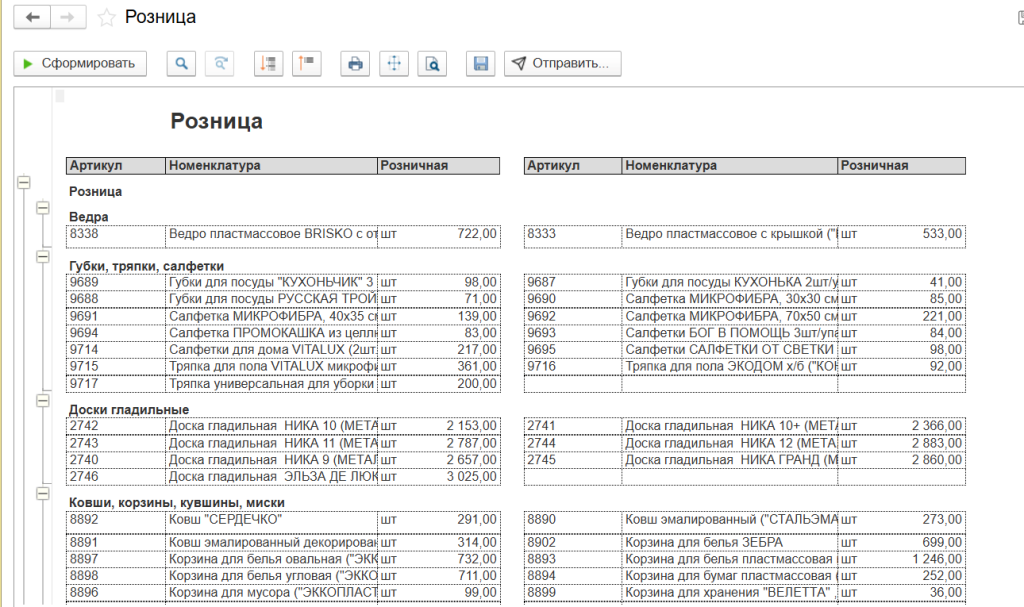
Task: Collapse the top-level Розница group
Action: [x=24, y=182]
